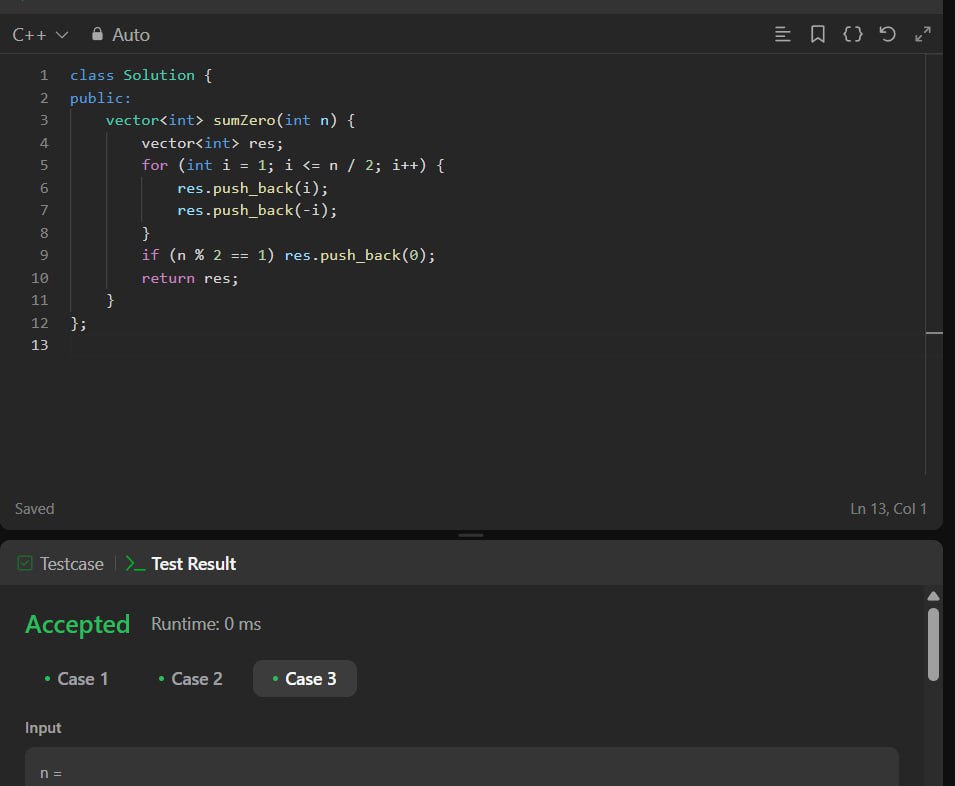955x786 pixels.
Task: Click the 'if (n % 2 == 1)' line
Action: (289, 256)
